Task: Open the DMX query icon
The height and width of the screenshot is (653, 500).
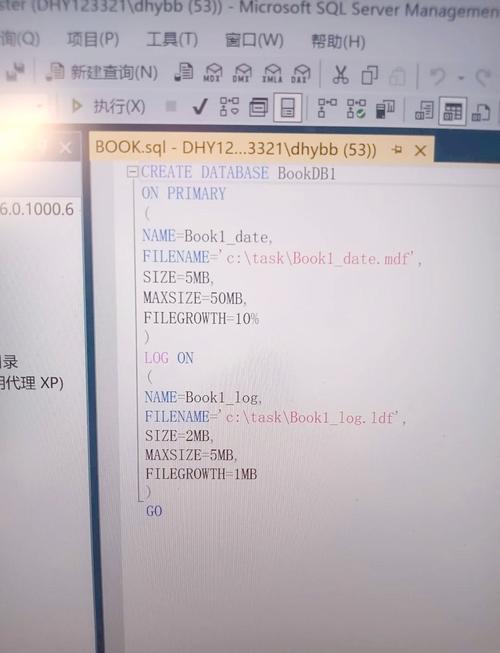Action: coord(242,73)
